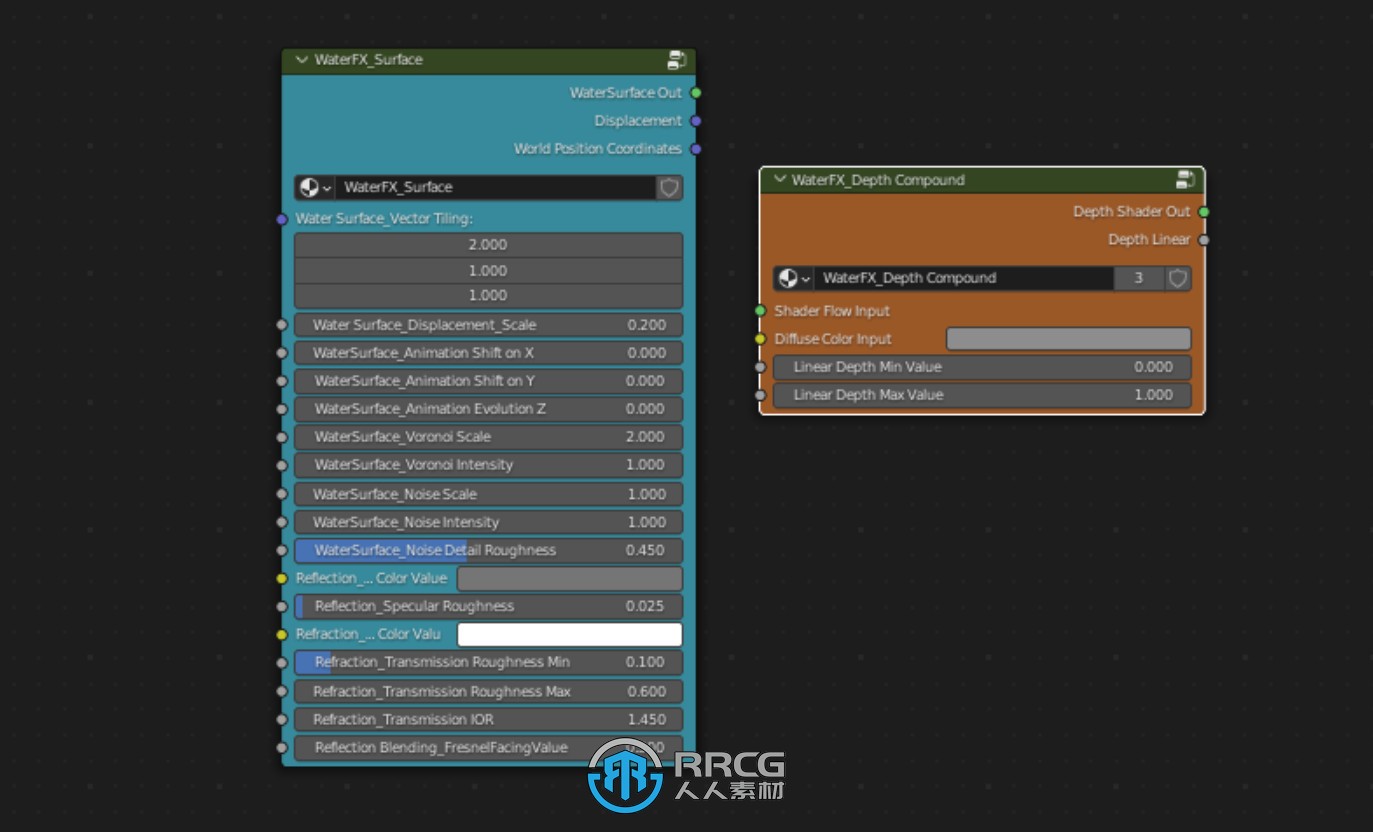Open node tree browse dropdown for WaterFX_Surface
Screen dimensions: 1373x832
[x=314, y=187]
